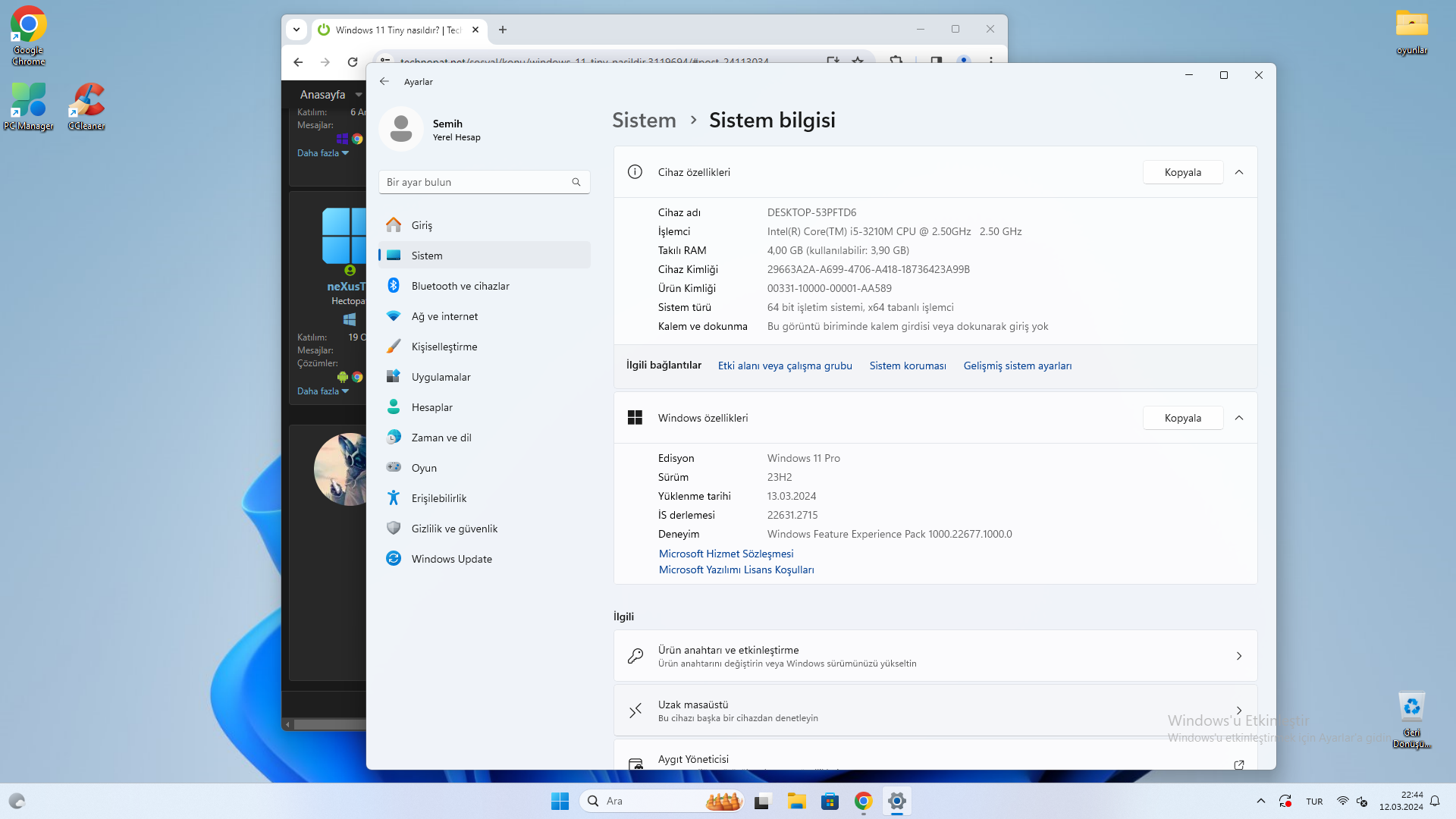Click the Settings back arrow
This screenshot has width=1456, height=819.
point(384,81)
